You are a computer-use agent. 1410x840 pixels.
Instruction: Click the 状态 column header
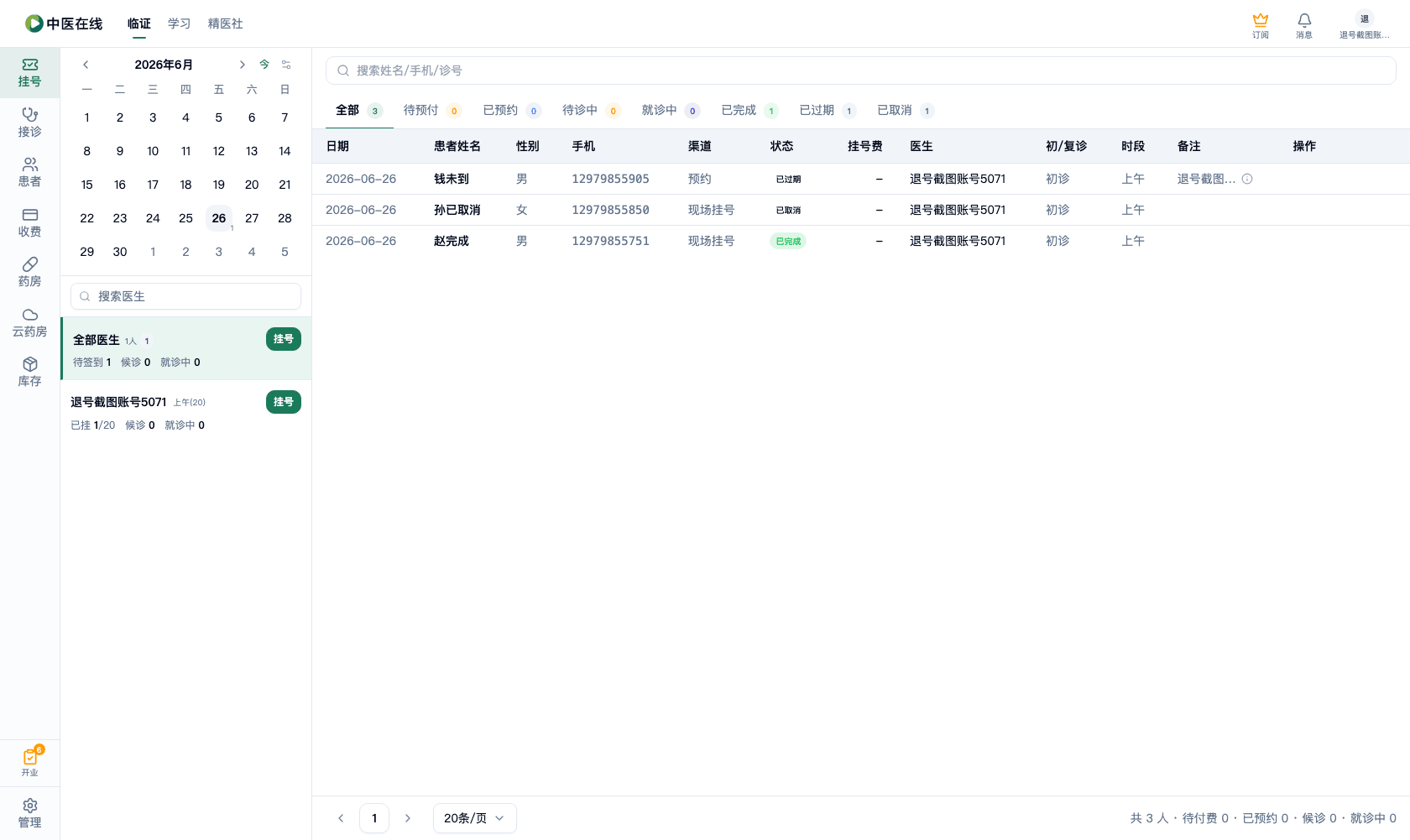[781, 146]
